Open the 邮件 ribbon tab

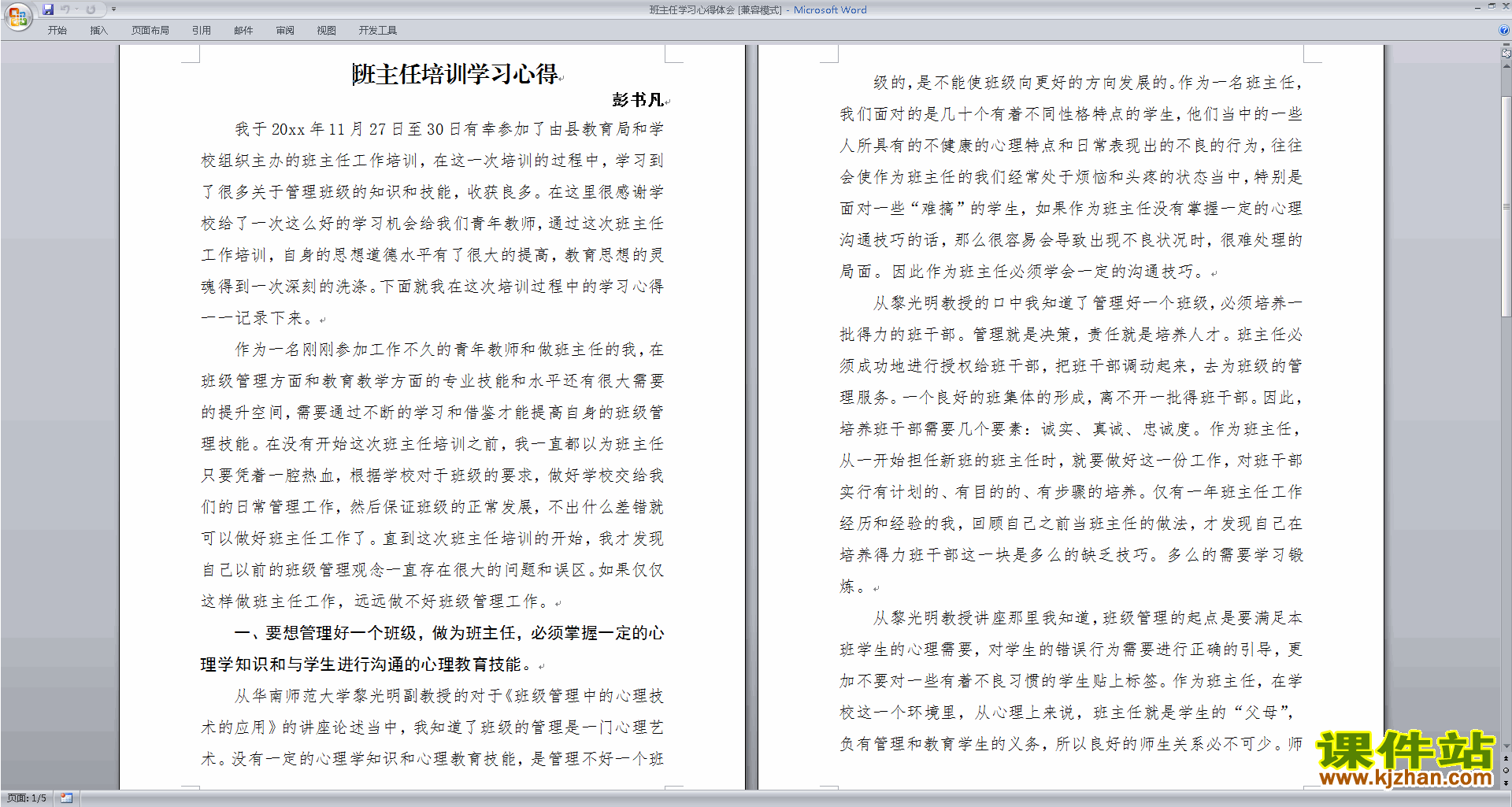(243, 31)
